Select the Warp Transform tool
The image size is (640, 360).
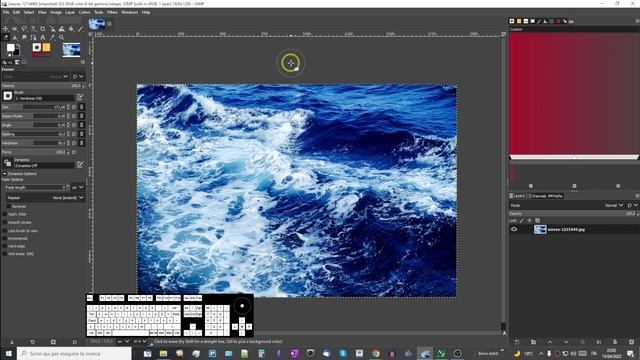pyautogui.click(x=62, y=29)
